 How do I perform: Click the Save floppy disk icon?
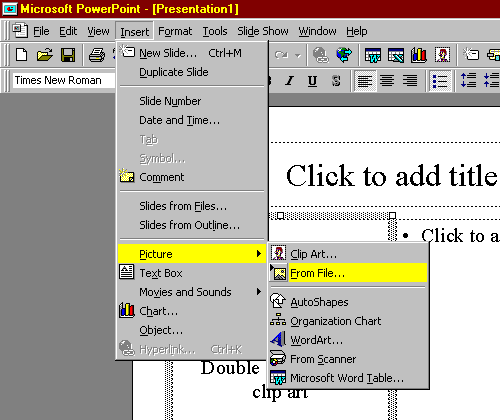(68, 55)
